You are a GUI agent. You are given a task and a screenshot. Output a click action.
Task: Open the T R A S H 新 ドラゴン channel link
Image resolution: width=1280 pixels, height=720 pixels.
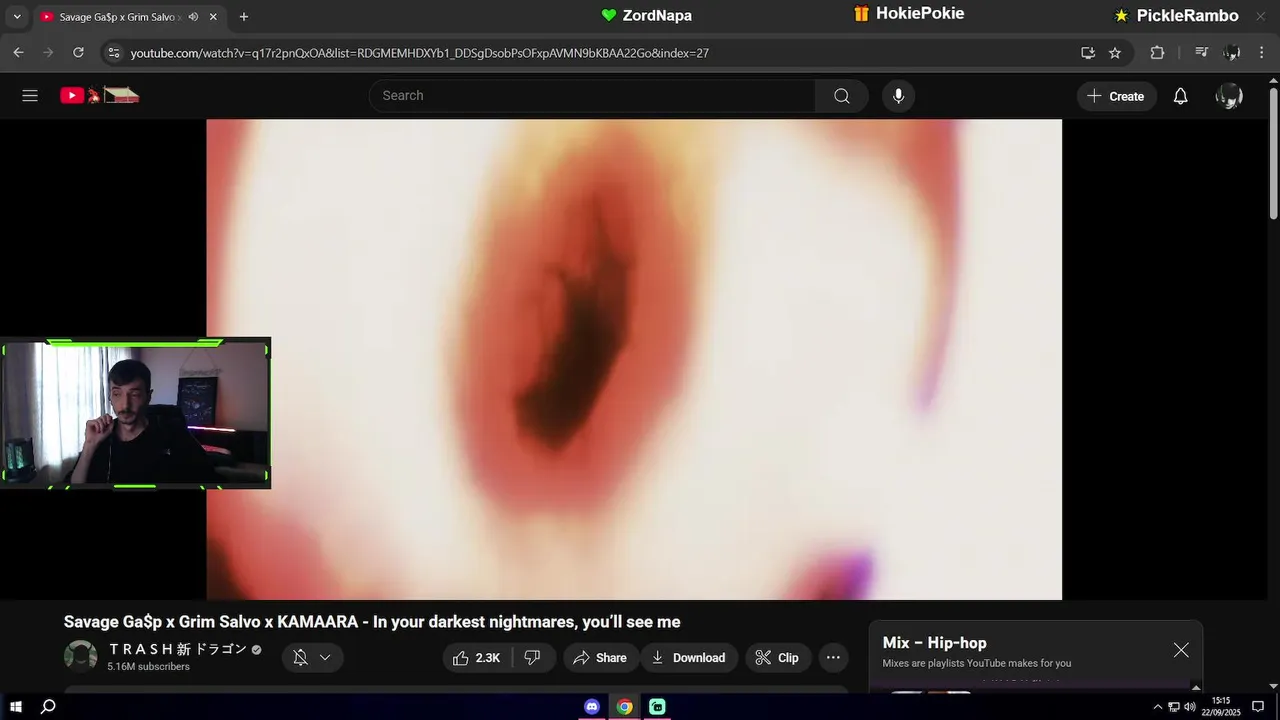click(x=177, y=649)
